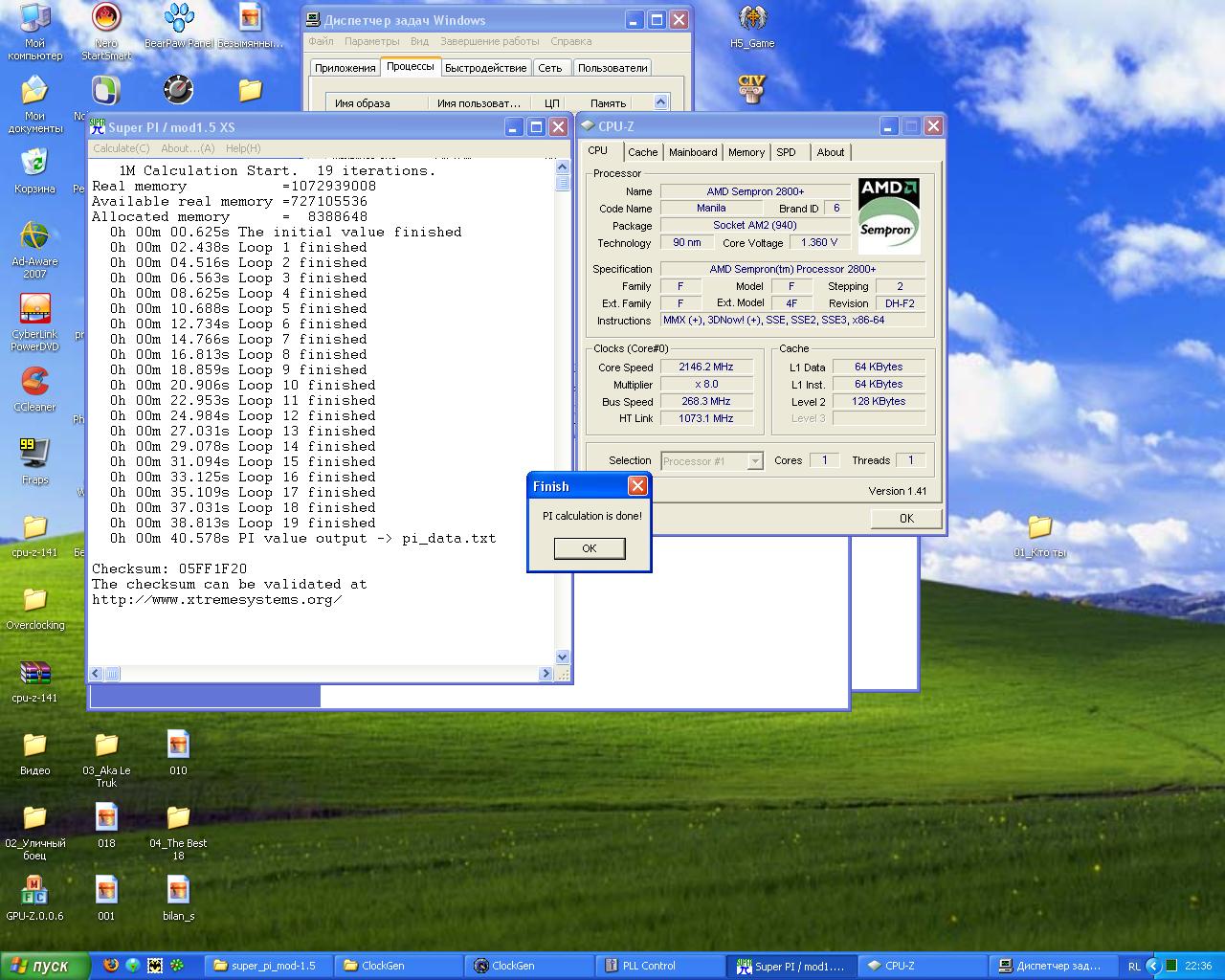The height and width of the screenshot is (980, 1225).
Task: Switch to Memory tab in CPU-Z
Action: coord(746,152)
